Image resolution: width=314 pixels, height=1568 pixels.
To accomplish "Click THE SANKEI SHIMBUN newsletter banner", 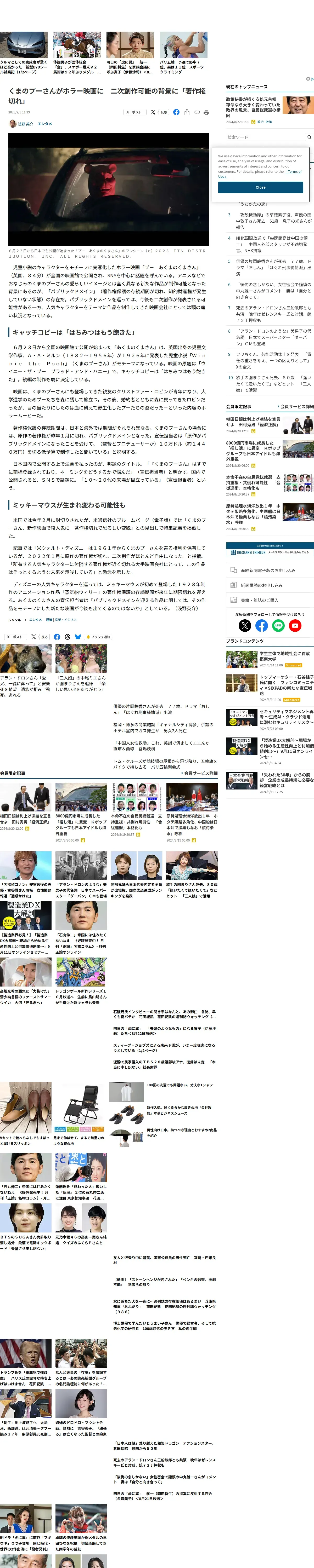I will (x=270, y=549).
